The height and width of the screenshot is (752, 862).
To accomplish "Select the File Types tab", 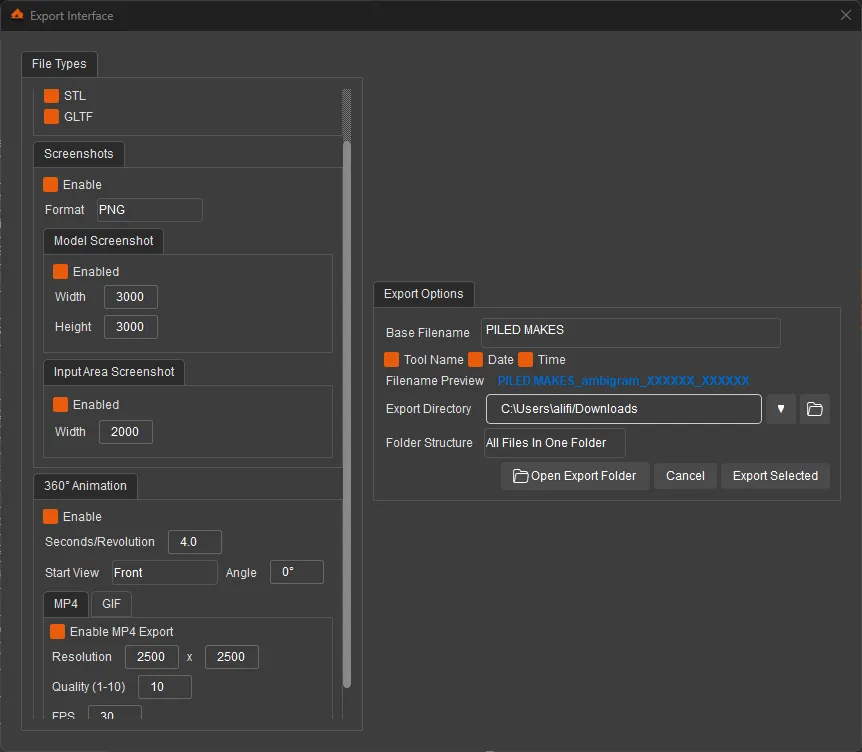I will 59,63.
